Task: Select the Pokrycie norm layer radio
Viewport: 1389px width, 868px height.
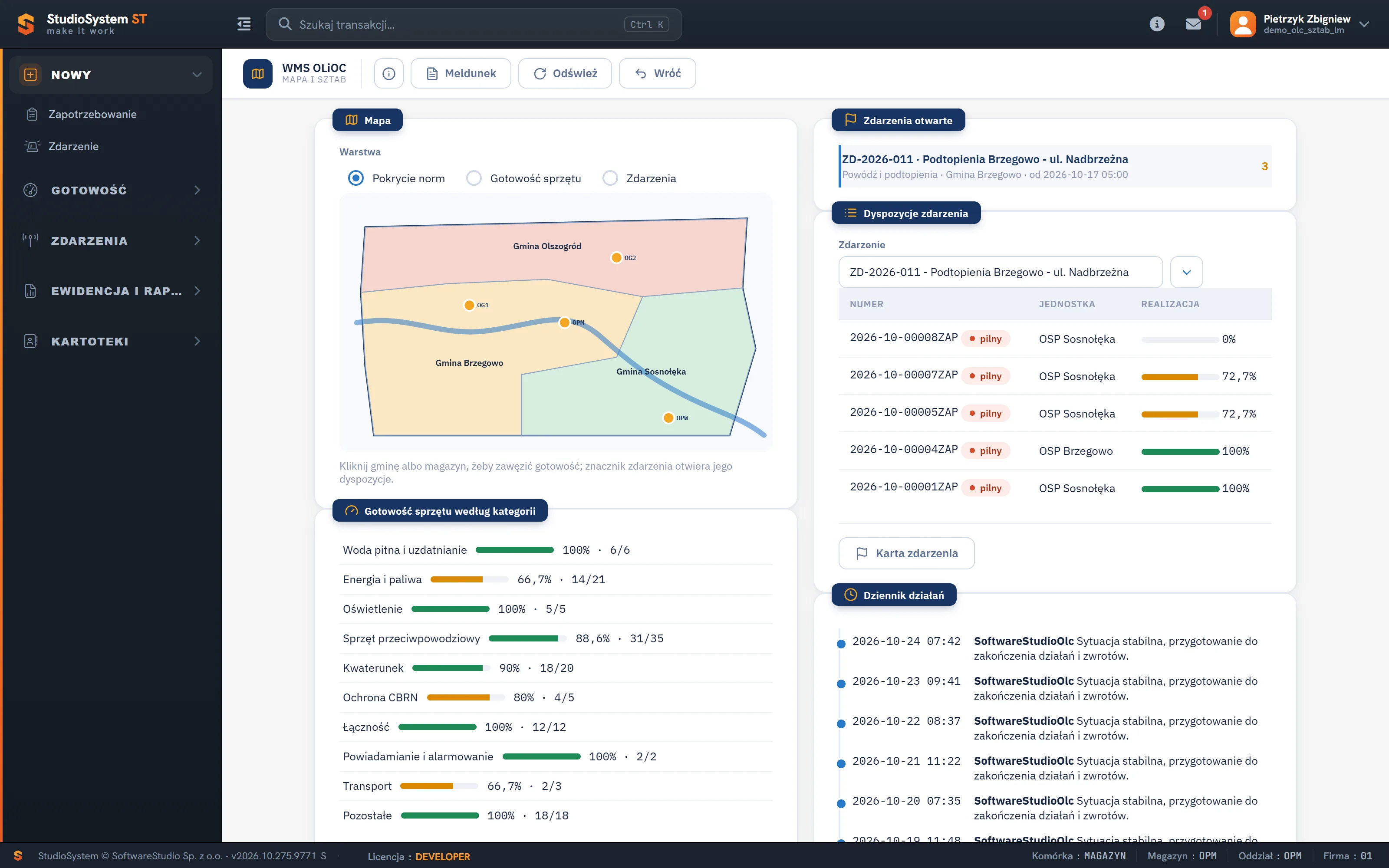Action: (356, 178)
